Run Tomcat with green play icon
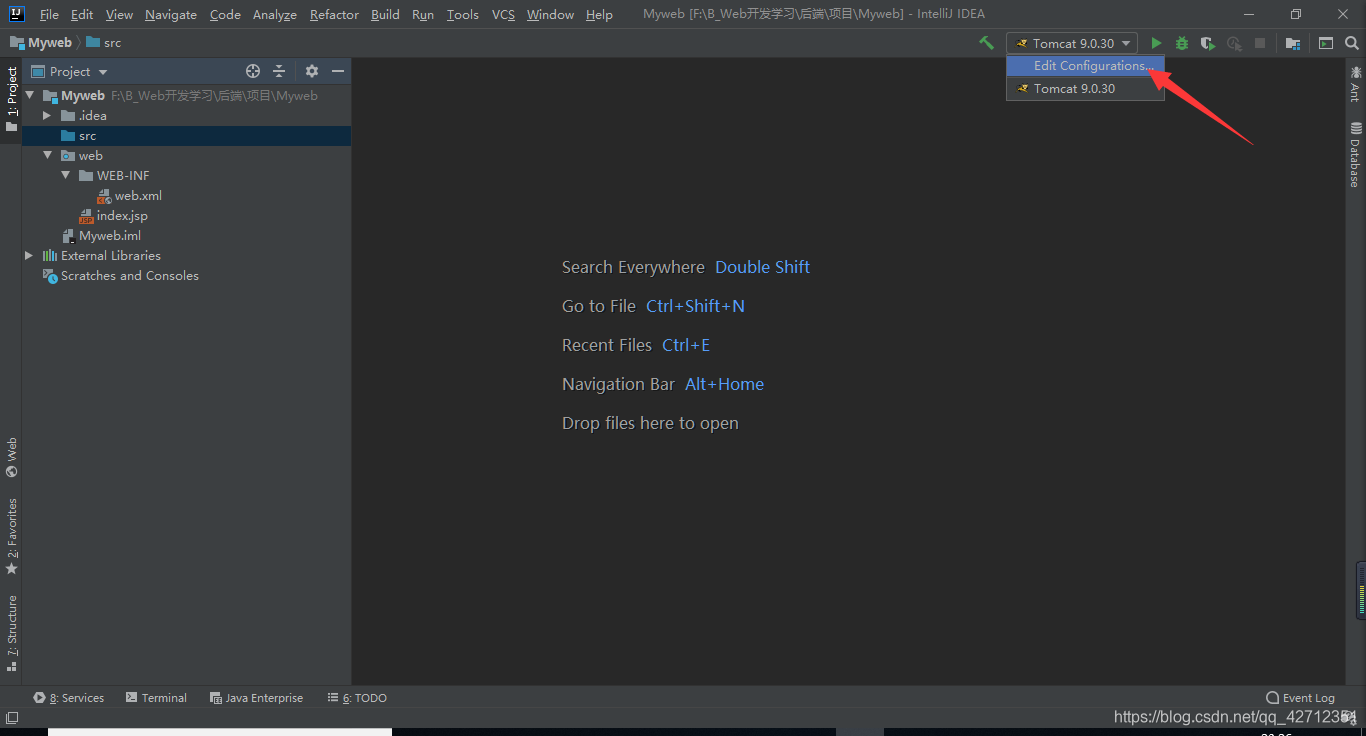 pos(1156,43)
